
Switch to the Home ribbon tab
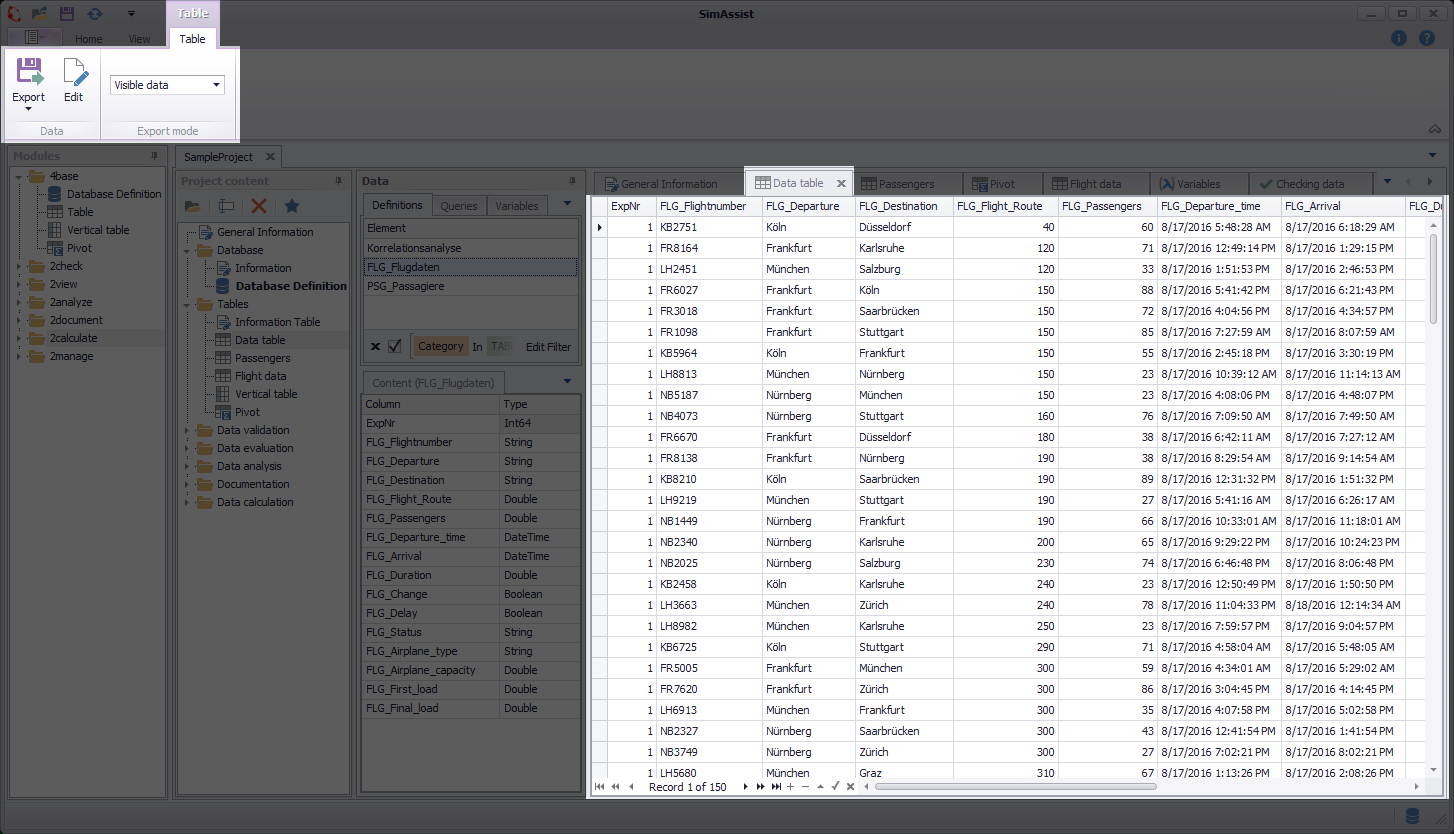click(88, 38)
